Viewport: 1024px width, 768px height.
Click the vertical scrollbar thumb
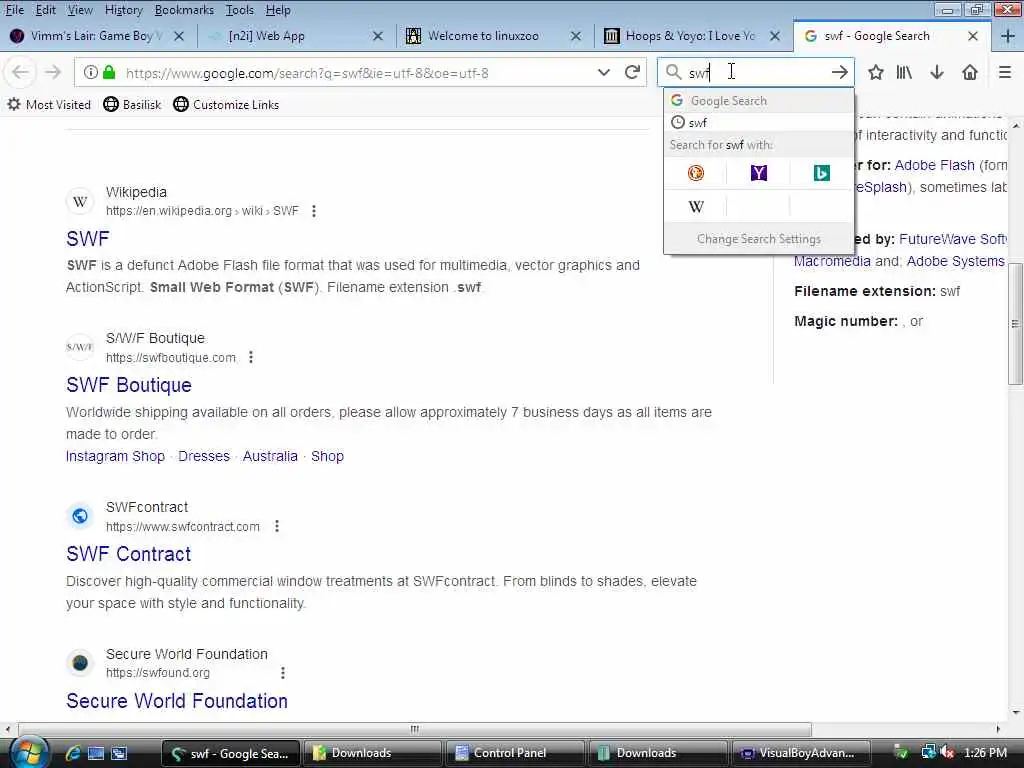1015,323
